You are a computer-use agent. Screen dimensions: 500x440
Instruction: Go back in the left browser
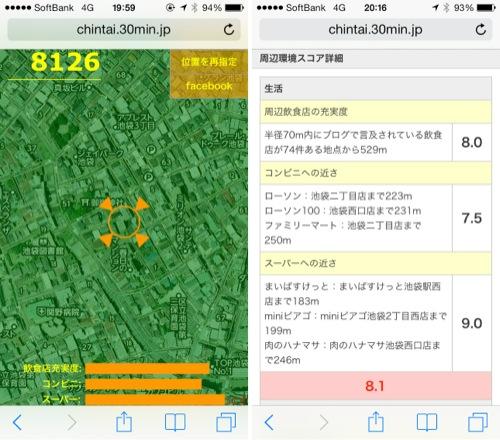[x=17, y=423]
